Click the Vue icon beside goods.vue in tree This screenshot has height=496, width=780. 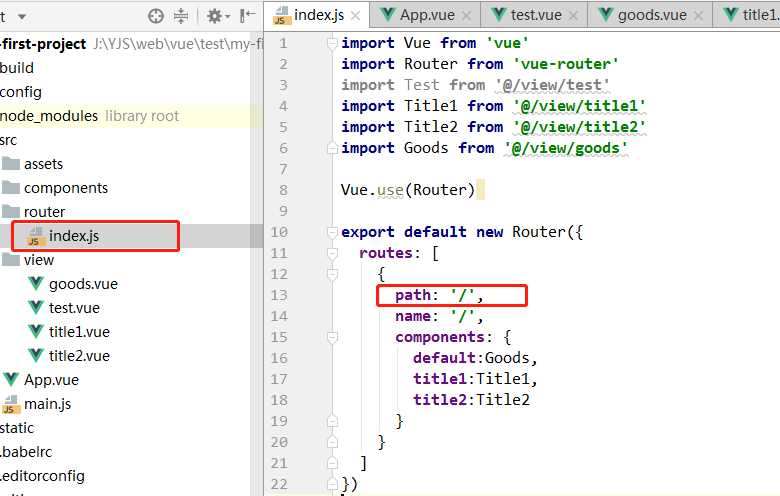point(35,283)
